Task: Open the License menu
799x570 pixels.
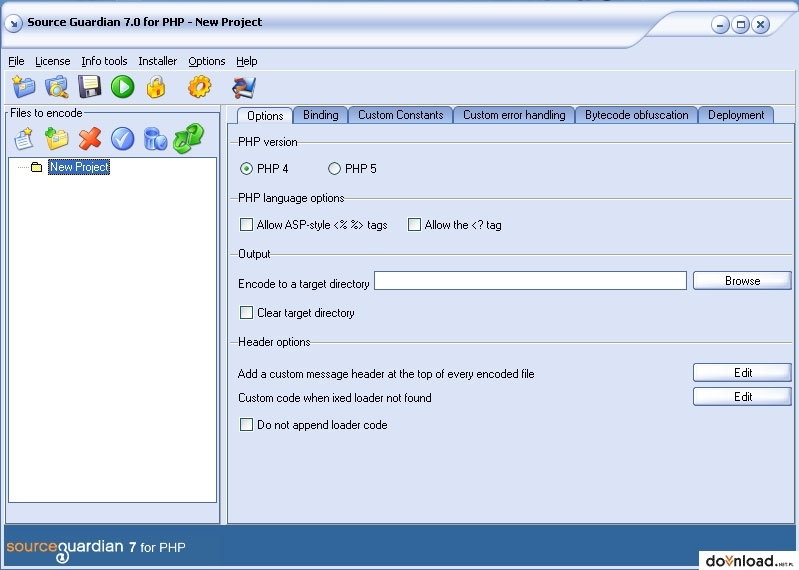Action: click(x=52, y=61)
